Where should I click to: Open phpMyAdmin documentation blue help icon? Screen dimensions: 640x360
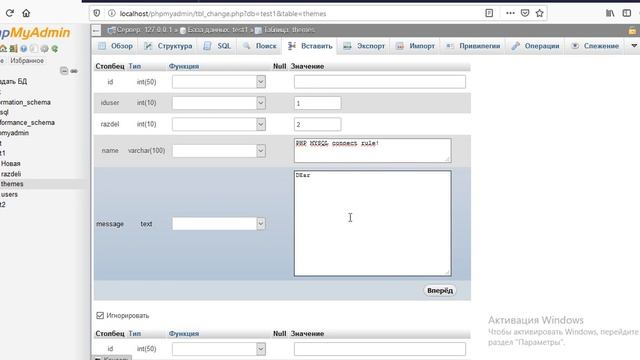click(x=24, y=49)
